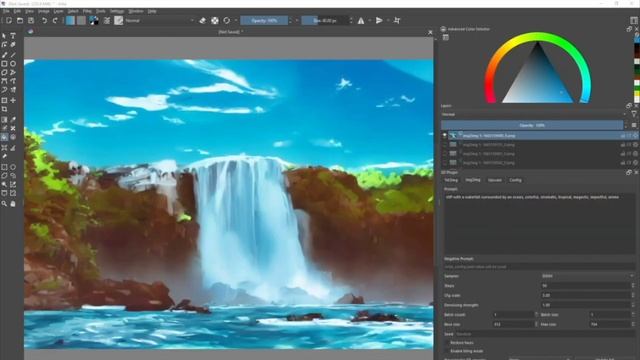The width and height of the screenshot is (640, 360).
Task: Open the layer filter options icon
Action: click(634, 115)
